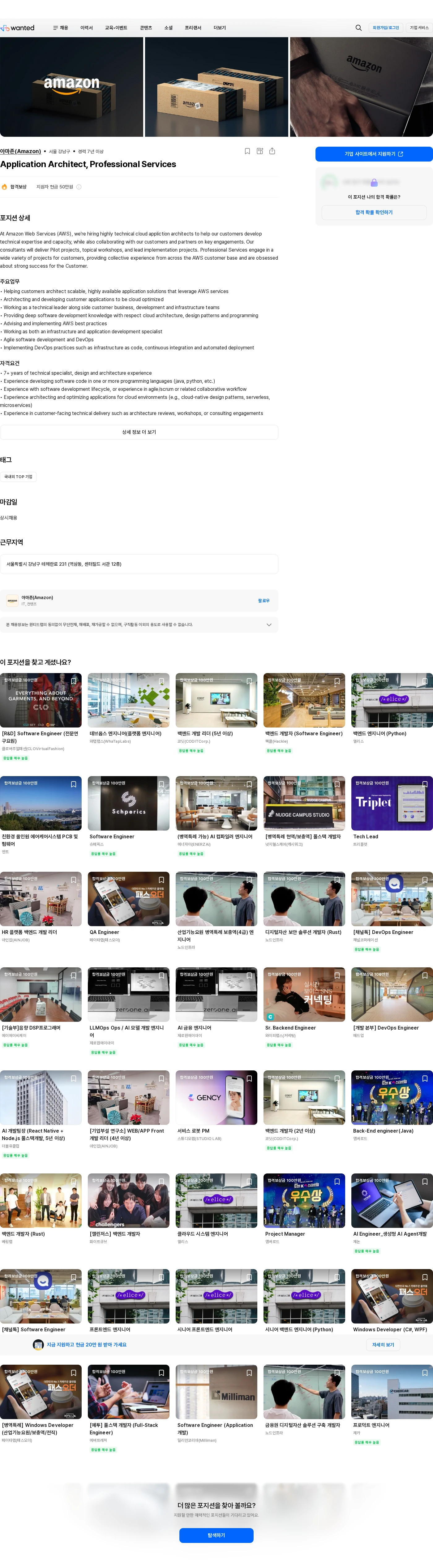Bookmark the Schperics Software Engineer card
Viewport: 433px width, 1568px height.
tap(161, 784)
